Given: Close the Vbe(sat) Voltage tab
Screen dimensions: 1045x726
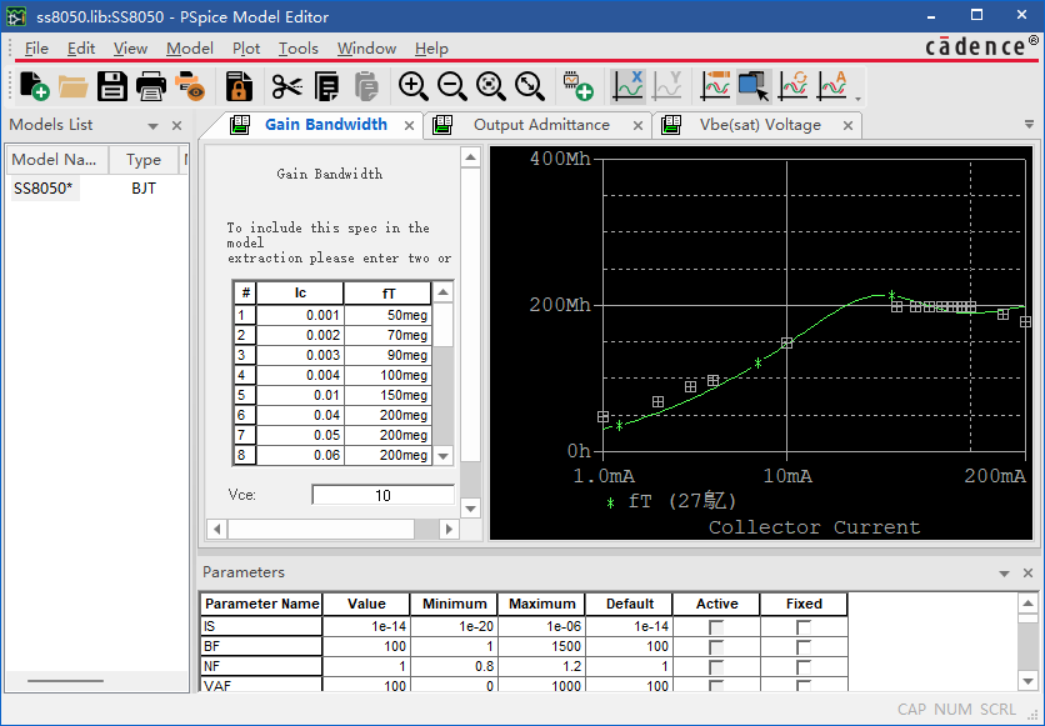Looking at the screenshot, I should pos(848,125).
